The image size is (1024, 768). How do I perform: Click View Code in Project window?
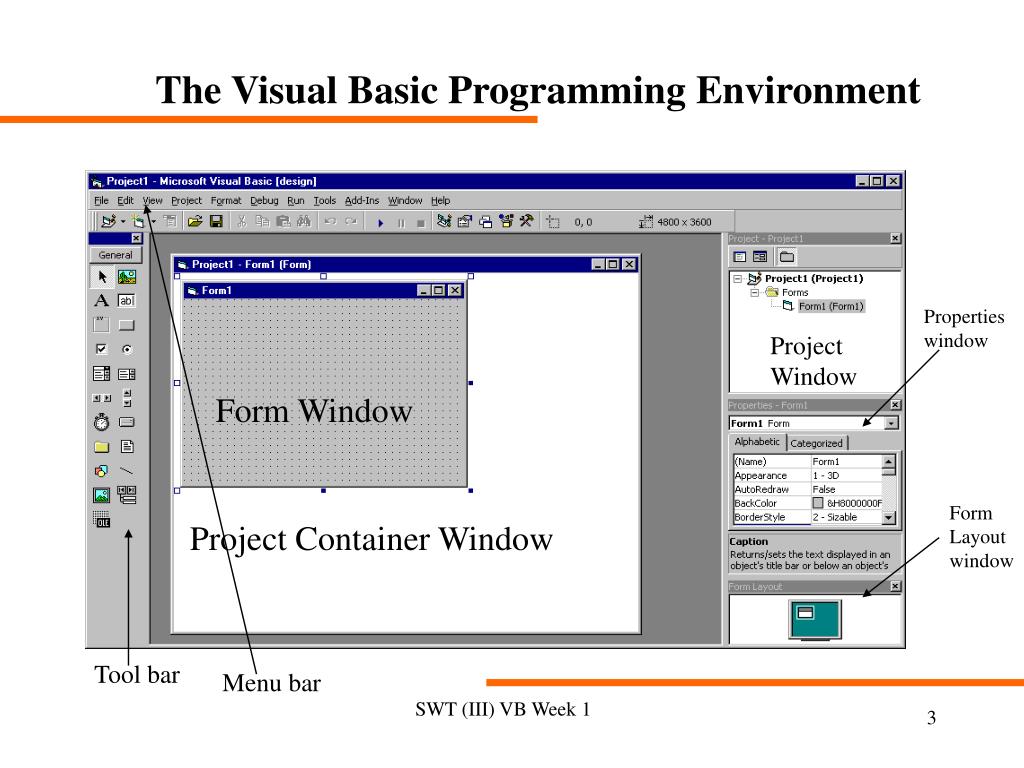(x=740, y=257)
